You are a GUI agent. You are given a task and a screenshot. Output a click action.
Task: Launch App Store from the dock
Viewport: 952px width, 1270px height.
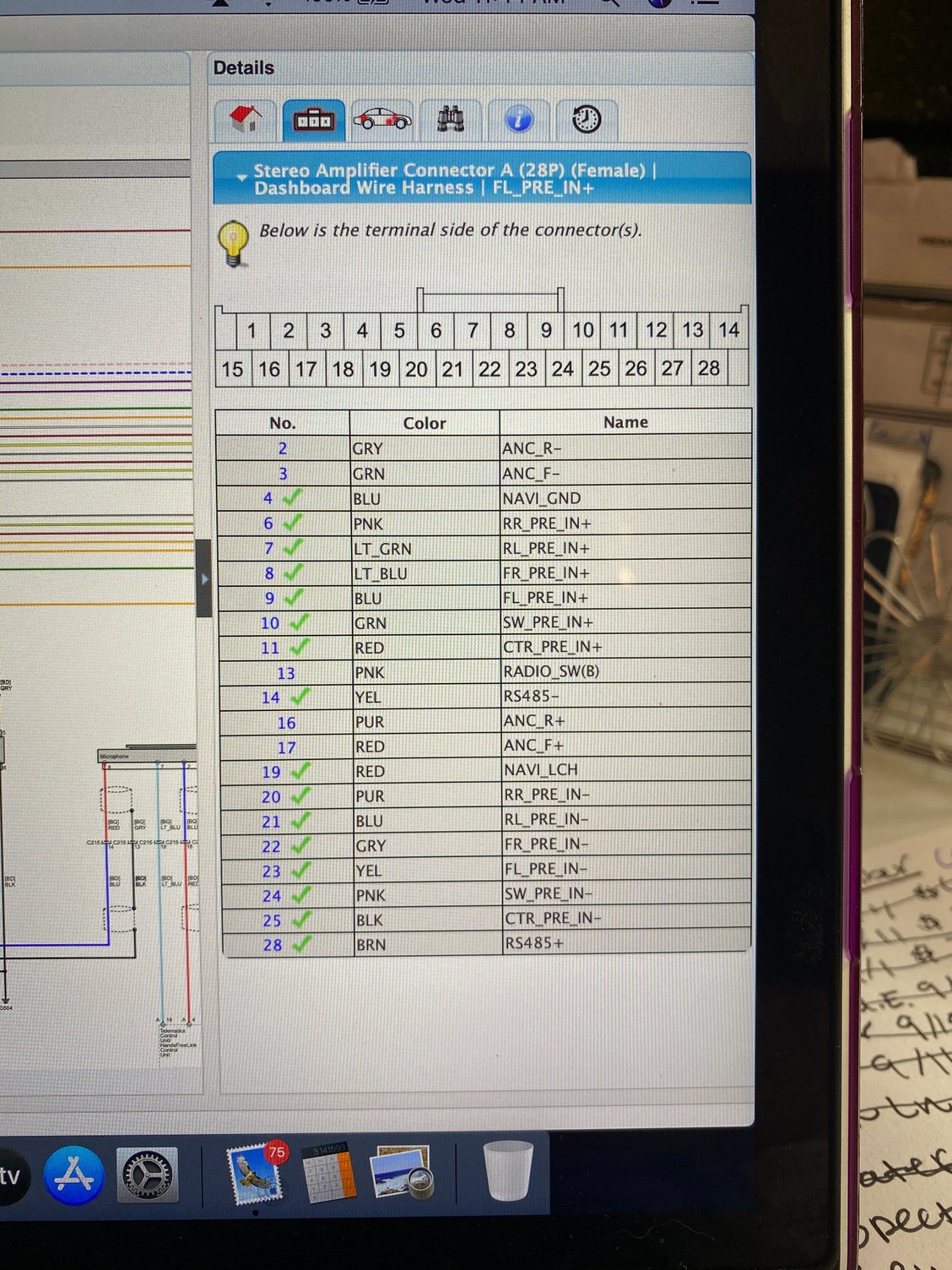74,1175
